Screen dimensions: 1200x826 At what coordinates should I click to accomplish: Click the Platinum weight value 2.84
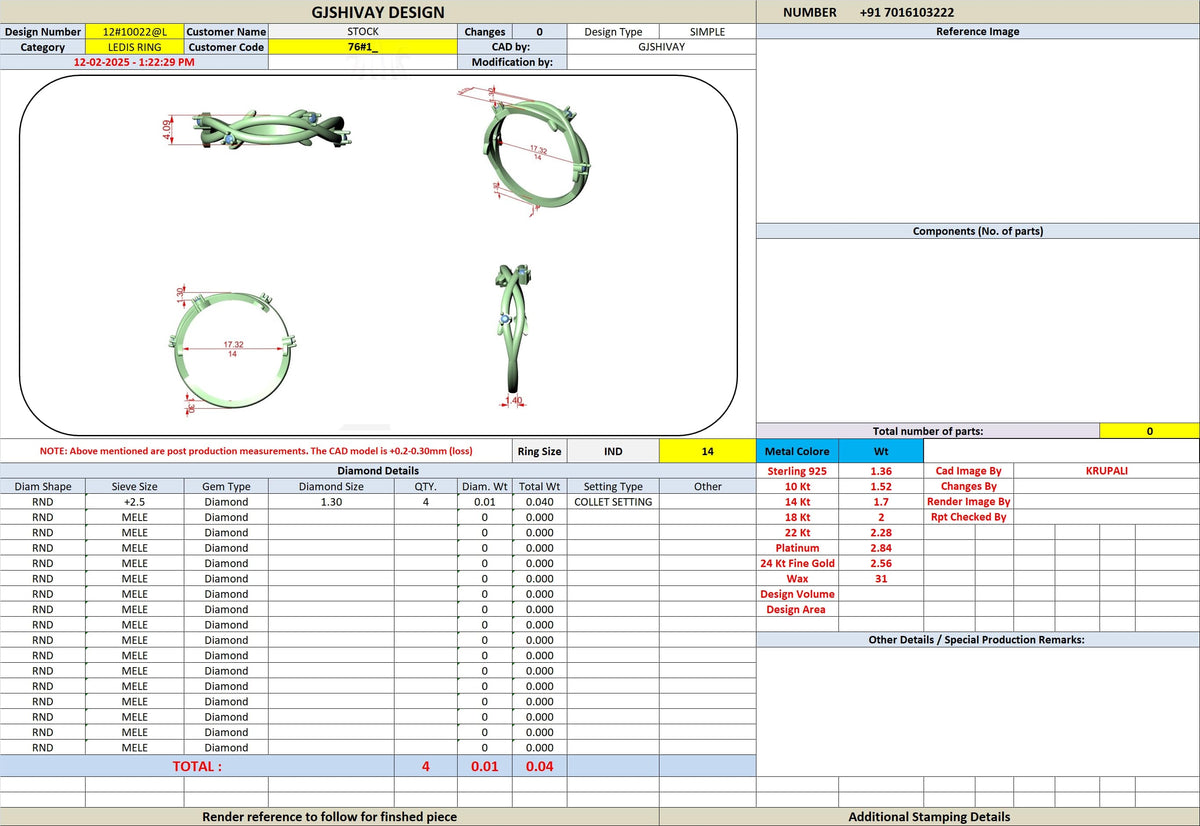click(881, 548)
